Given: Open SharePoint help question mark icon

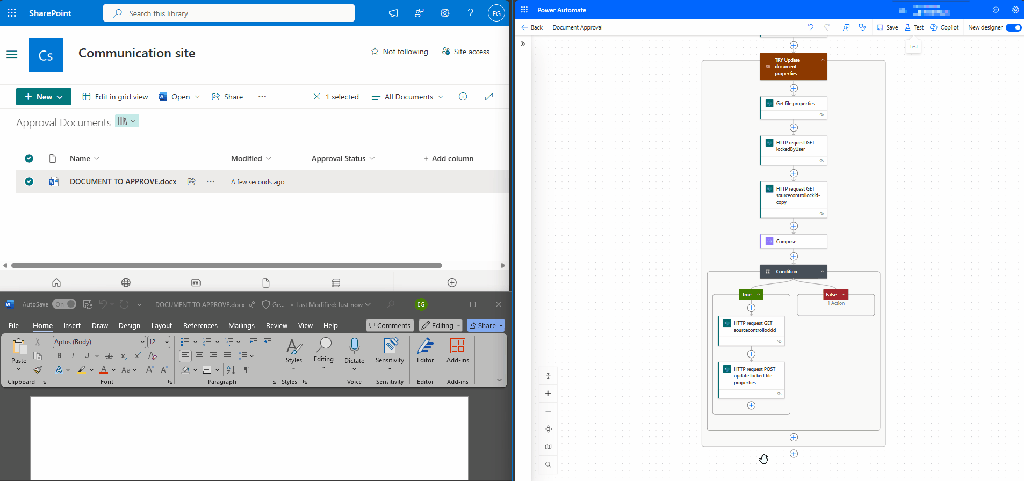Looking at the screenshot, I should pyautogui.click(x=470, y=13).
